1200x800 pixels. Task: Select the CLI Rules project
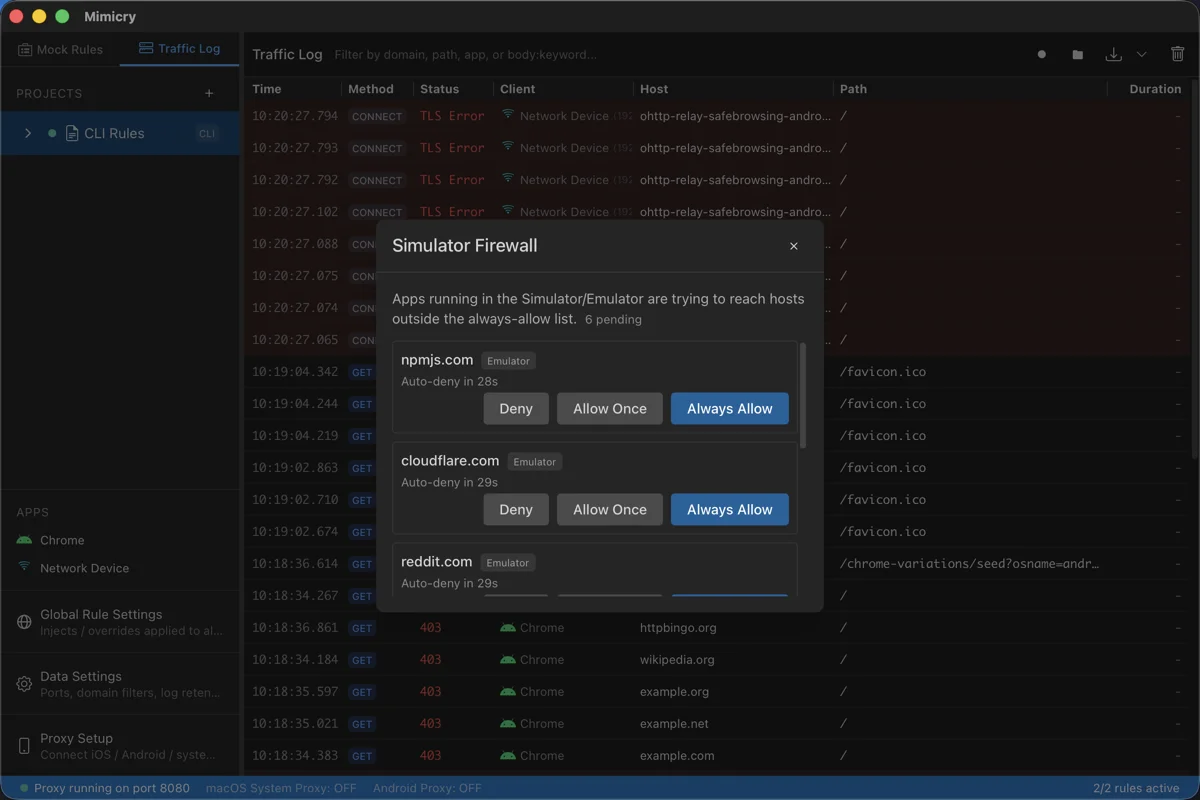120,133
